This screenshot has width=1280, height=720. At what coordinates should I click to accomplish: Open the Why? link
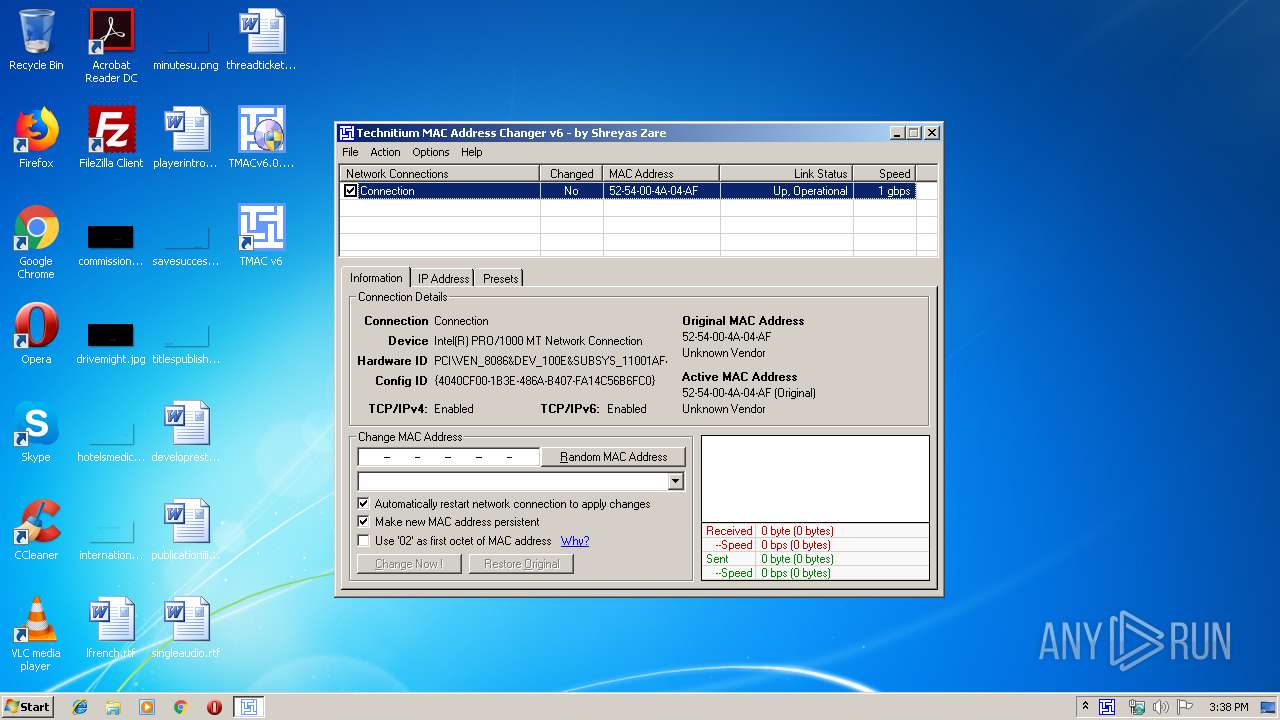click(575, 541)
